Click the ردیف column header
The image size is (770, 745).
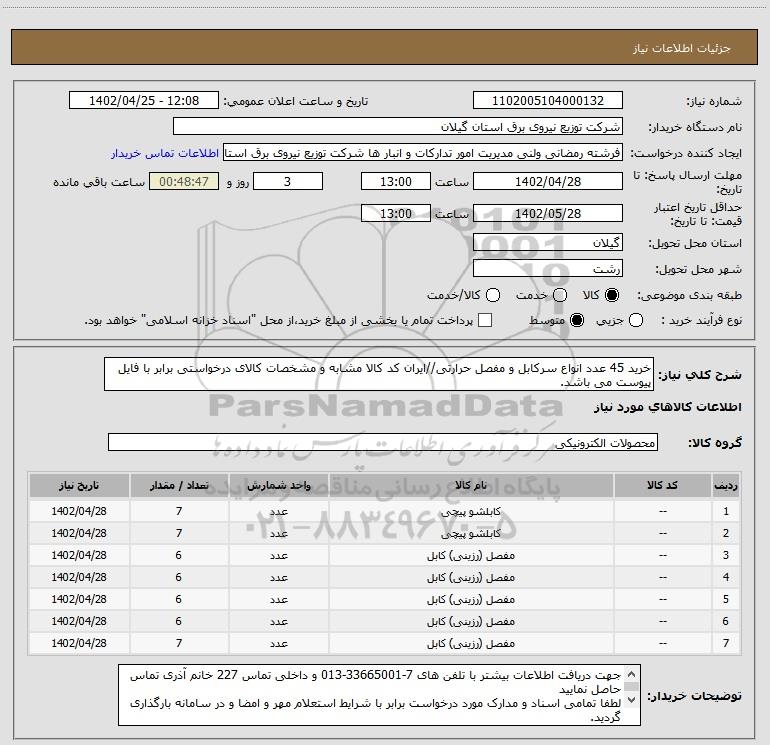pos(726,485)
